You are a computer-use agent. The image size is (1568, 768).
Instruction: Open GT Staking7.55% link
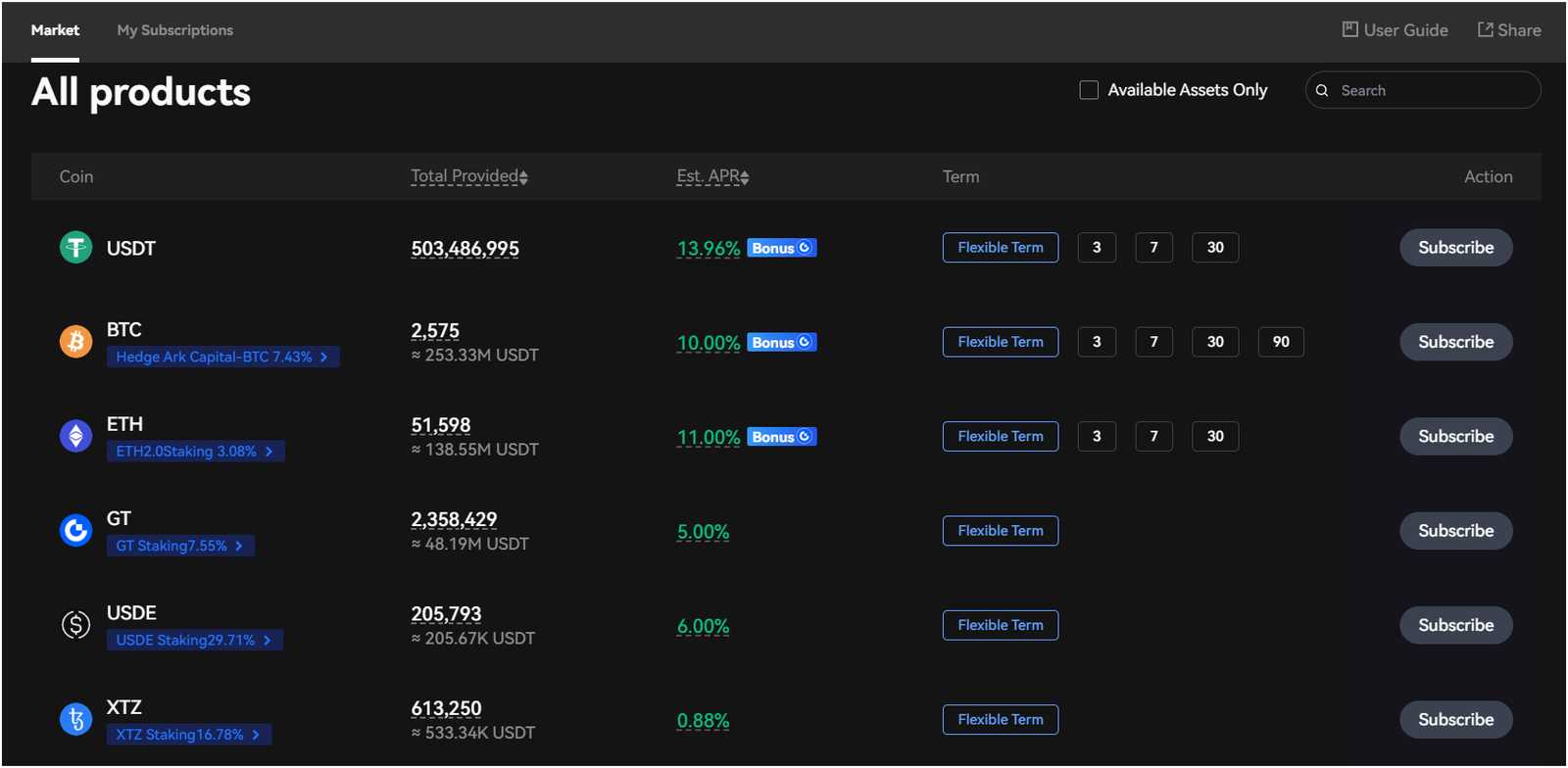point(180,546)
